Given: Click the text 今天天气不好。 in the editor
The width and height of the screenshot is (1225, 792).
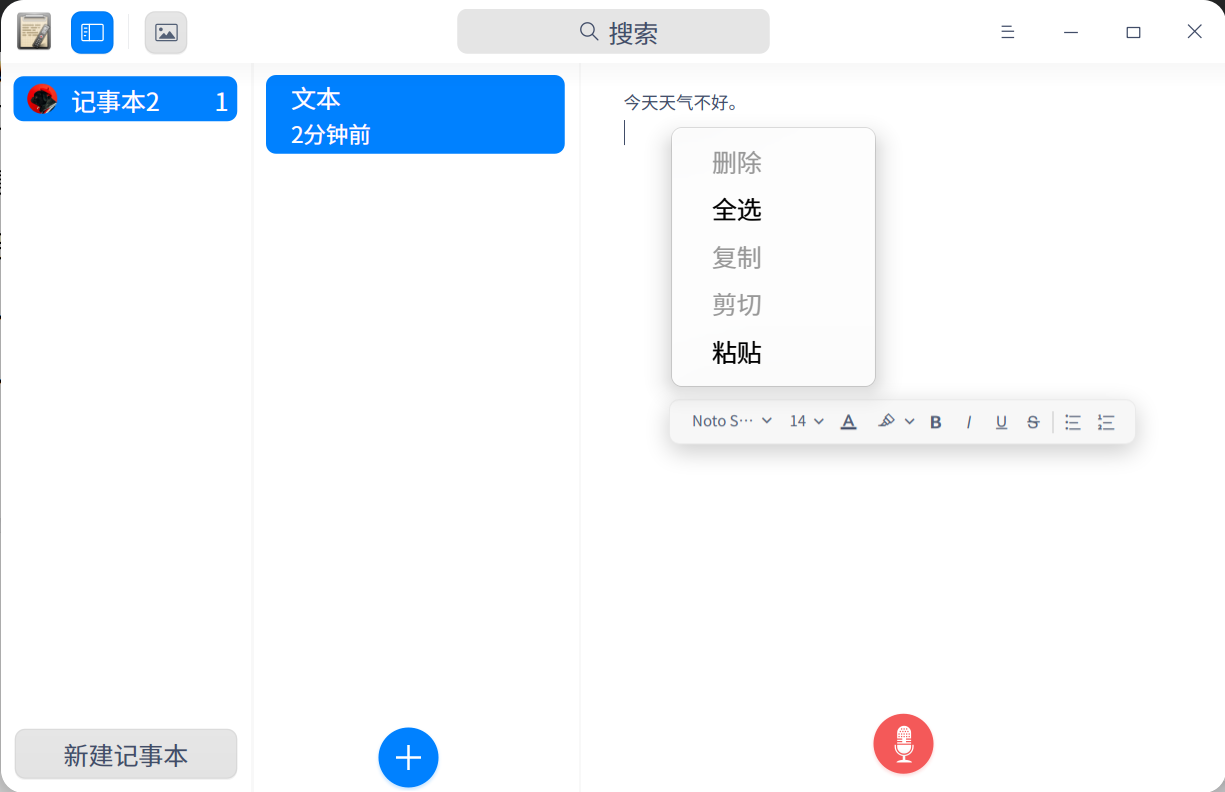Looking at the screenshot, I should tap(681, 102).
